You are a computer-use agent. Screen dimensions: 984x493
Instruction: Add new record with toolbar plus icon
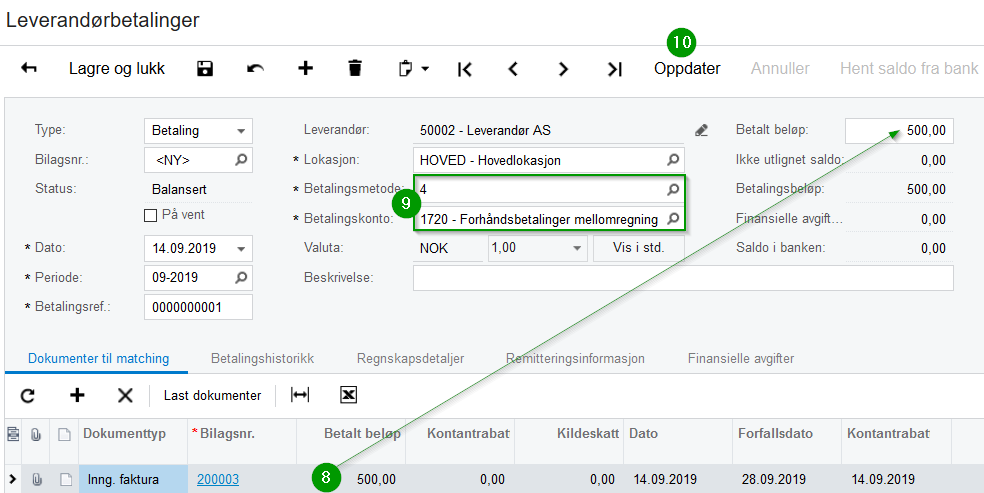[305, 68]
